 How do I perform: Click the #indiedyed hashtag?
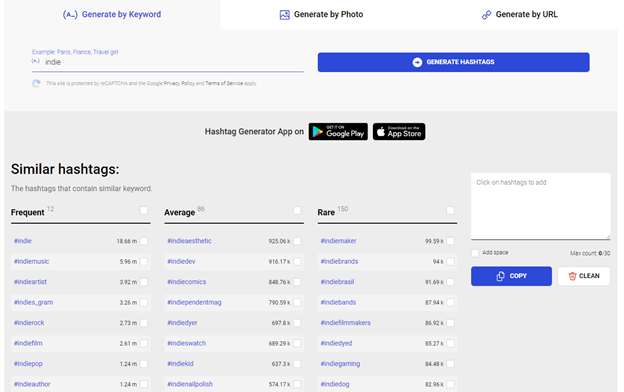(x=336, y=343)
